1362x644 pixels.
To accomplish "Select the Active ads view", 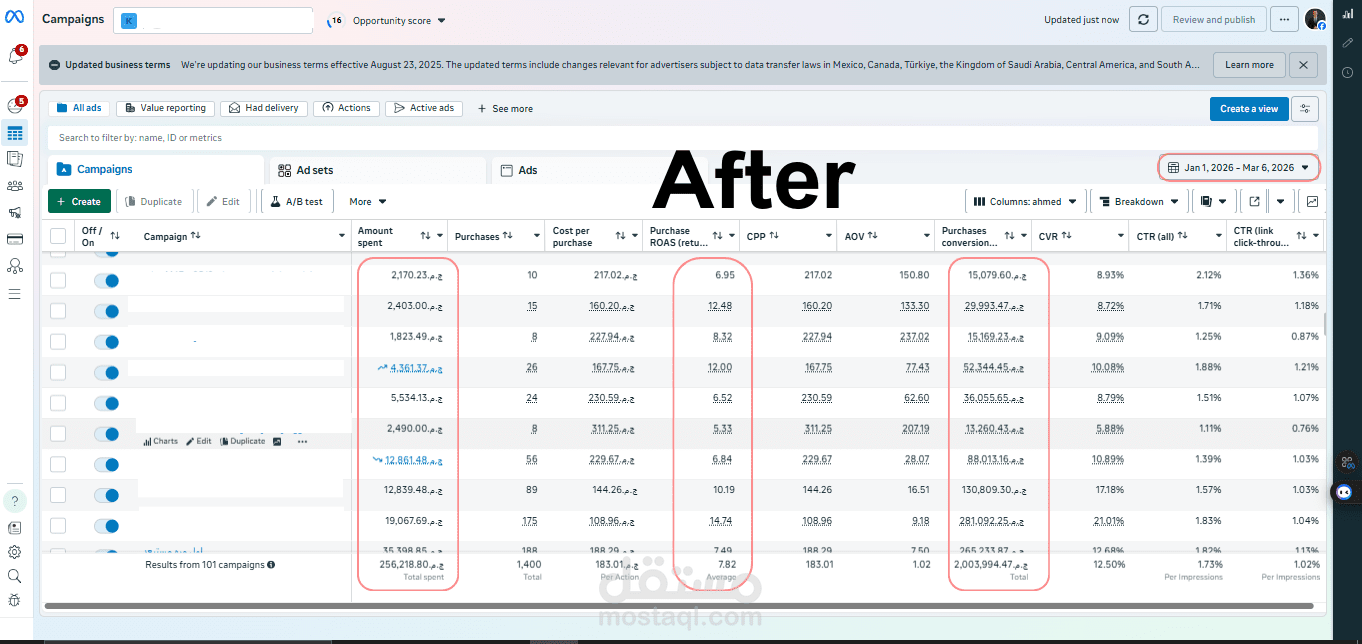I will click(423, 108).
